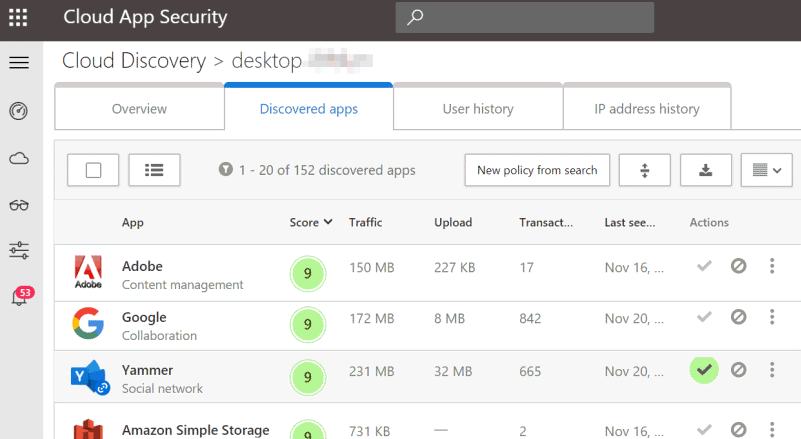Open Amazon Simple Storage app link
Viewport: 801px width, 439px height.
pyautogui.click(x=195, y=430)
